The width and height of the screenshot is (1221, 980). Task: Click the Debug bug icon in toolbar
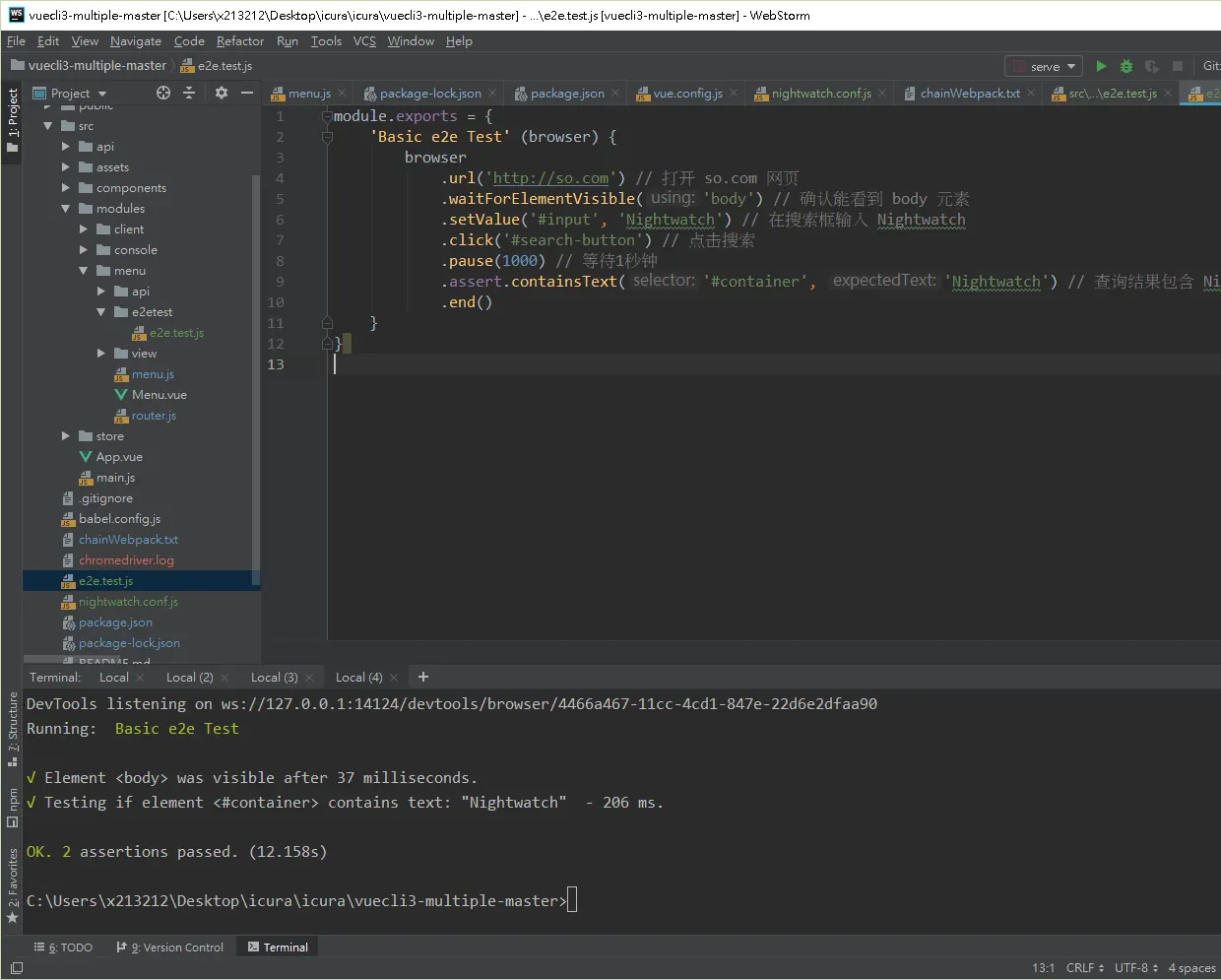[x=1126, y=66]
